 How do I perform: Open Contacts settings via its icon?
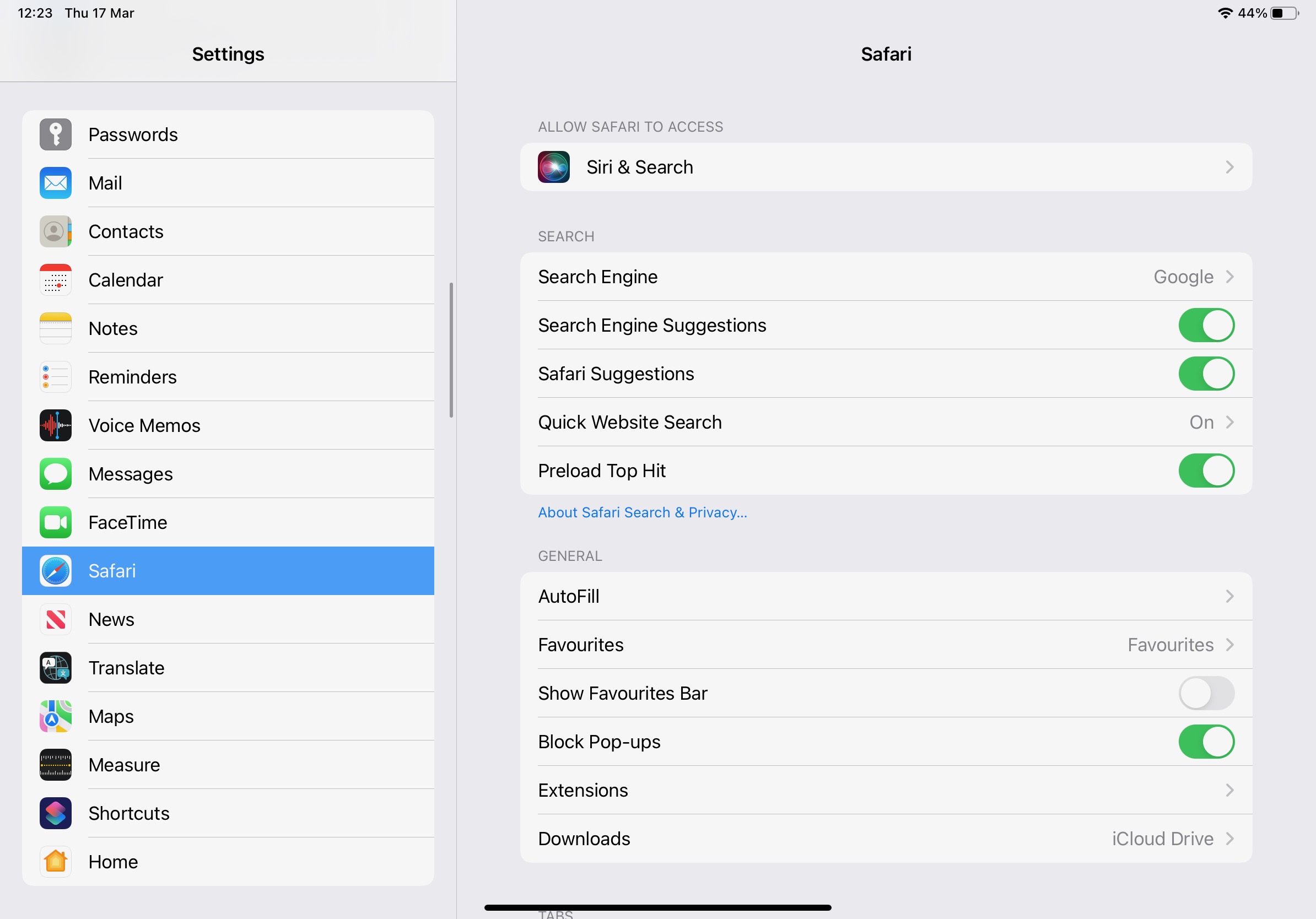[55, 231]
